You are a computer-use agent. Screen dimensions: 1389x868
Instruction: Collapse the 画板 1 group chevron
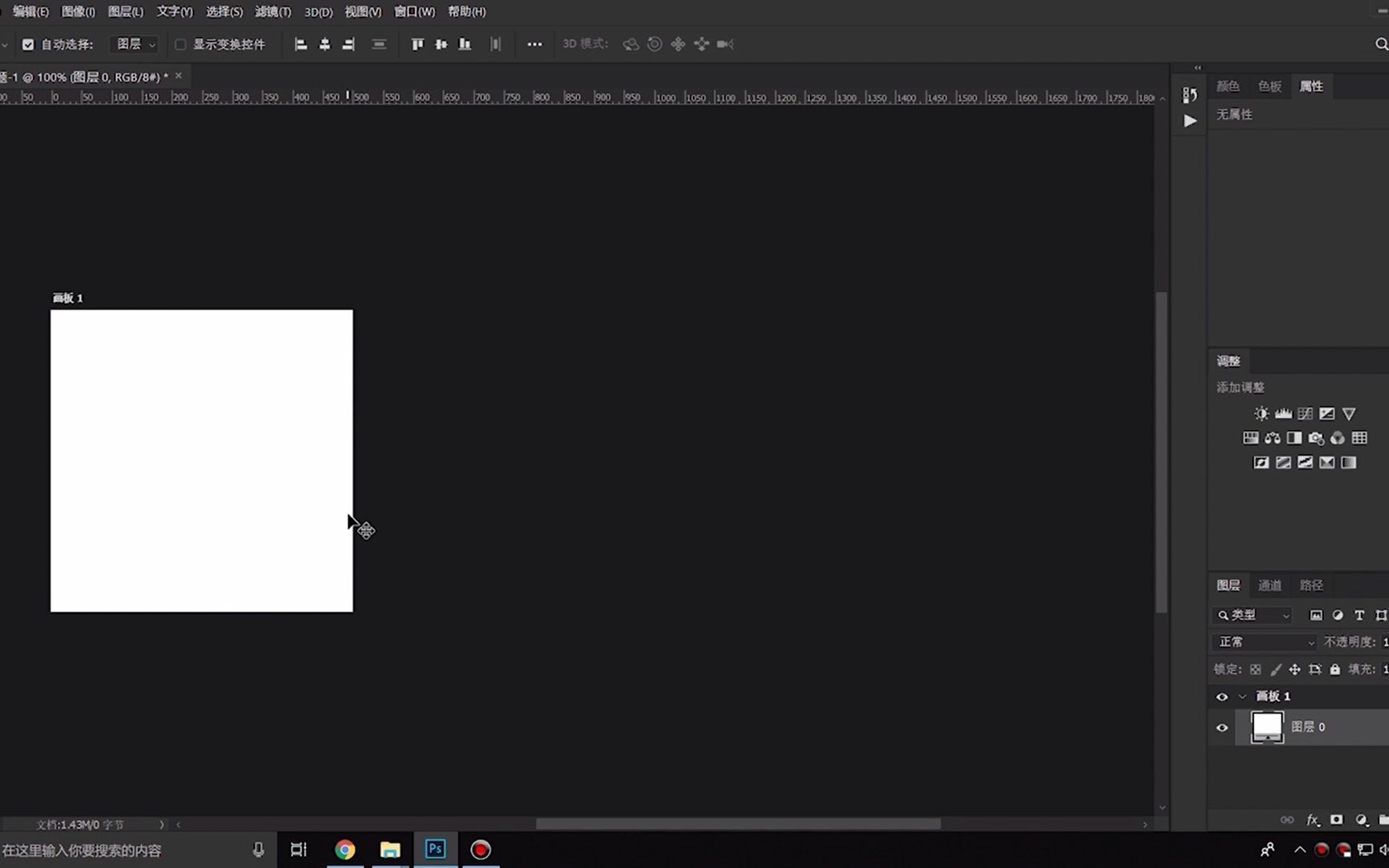tap(1243, 697)
